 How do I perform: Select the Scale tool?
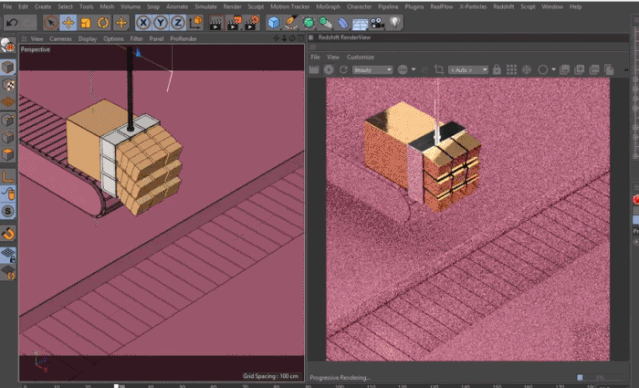[86, 22]
